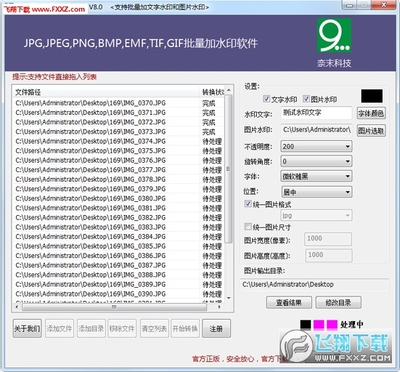Select the row IMG_0388.JPG

point(119,275)
